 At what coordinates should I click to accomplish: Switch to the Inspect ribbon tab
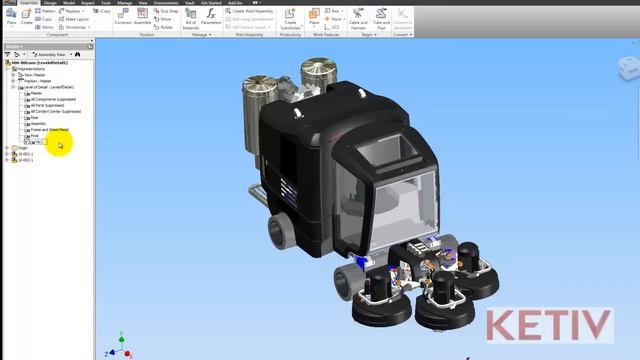[88, 2]
